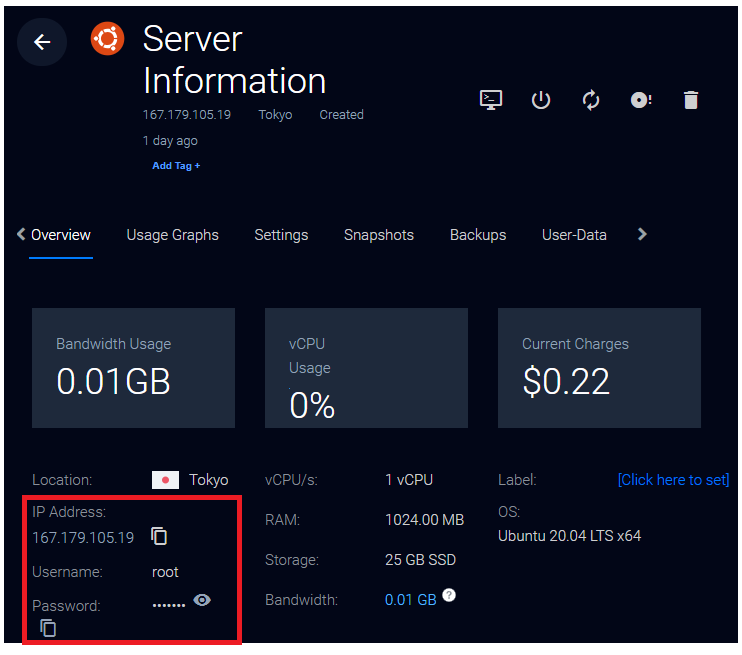Click here to set the label
The image size is (742, 655).
tap(673, 480)
